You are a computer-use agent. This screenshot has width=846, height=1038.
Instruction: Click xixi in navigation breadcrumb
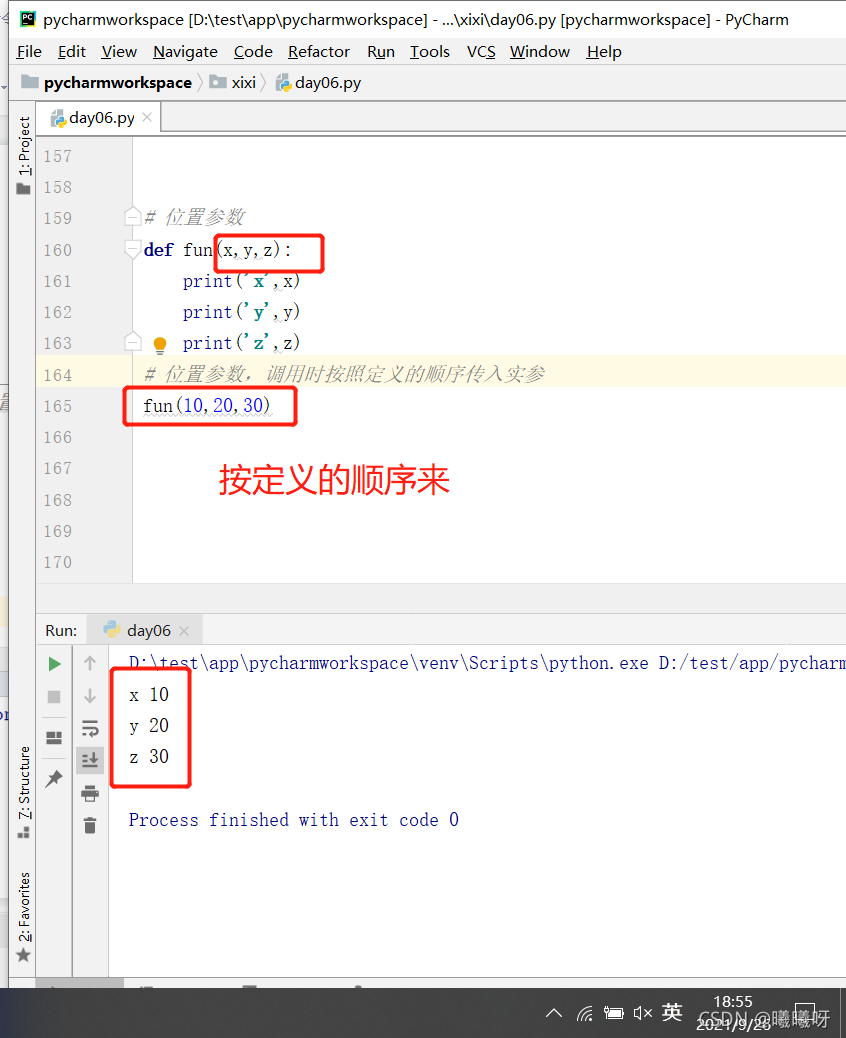(244, 83)
